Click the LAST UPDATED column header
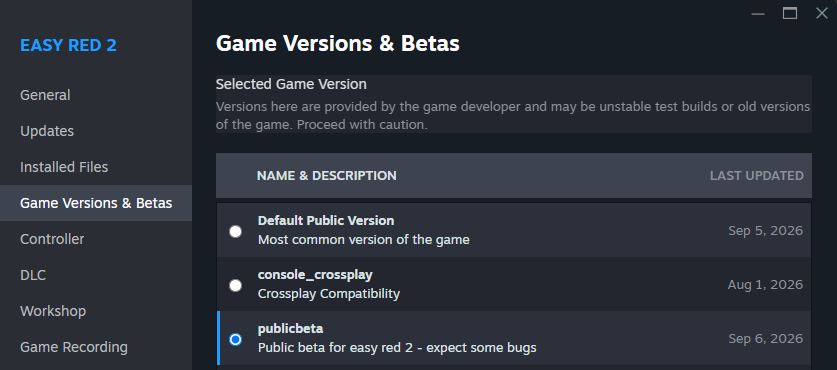This screenshot has height=370, width=837. (x=756, y=176)
